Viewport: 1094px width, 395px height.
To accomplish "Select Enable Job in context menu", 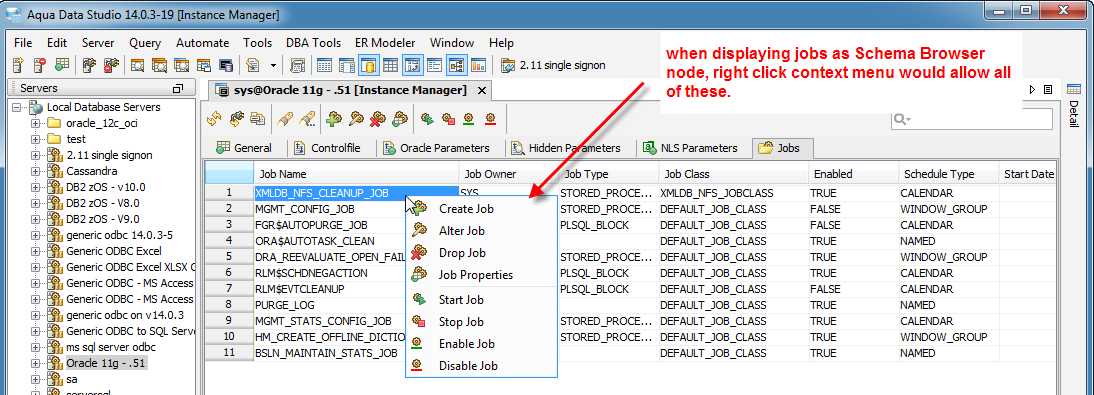I will [x=481, y=343].
